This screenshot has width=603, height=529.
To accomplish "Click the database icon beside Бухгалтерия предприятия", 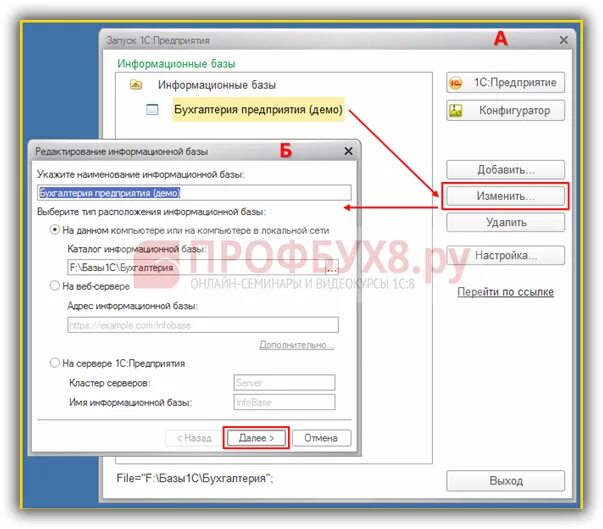I will click(x=152, y=110).
